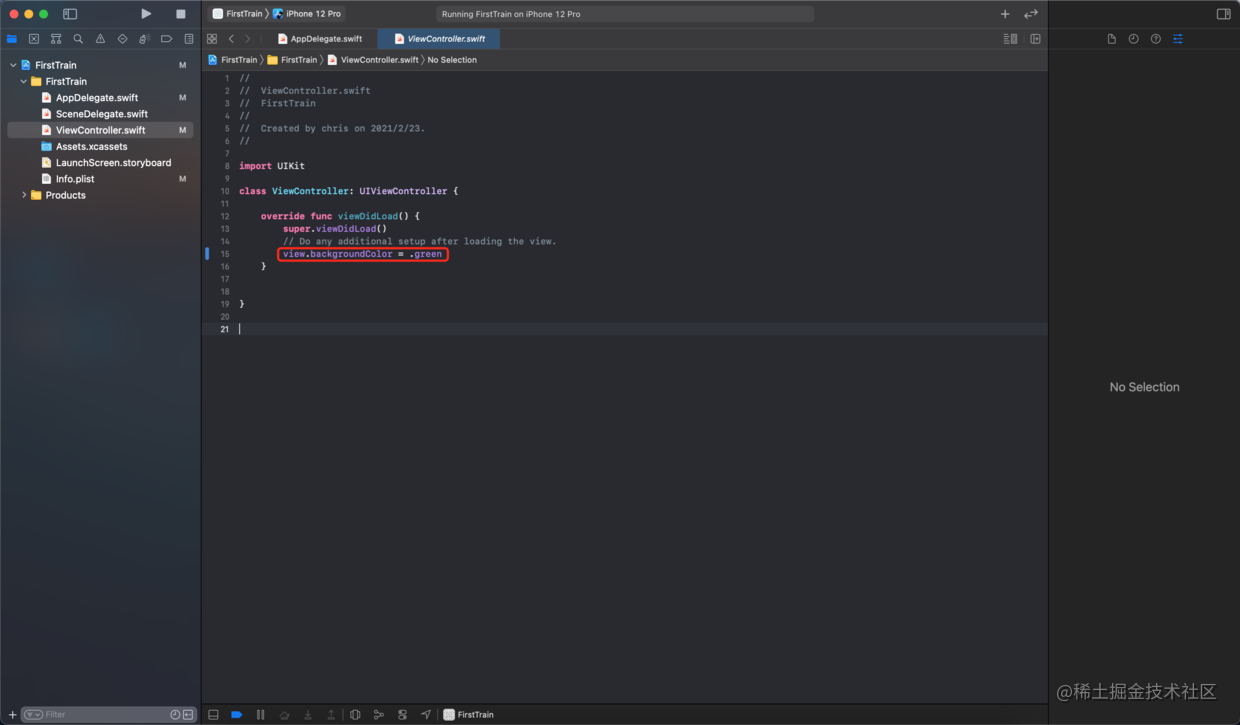Adjust editor options lines icon
Screen dimensions: 1240x725
[x=1010, y=39]
